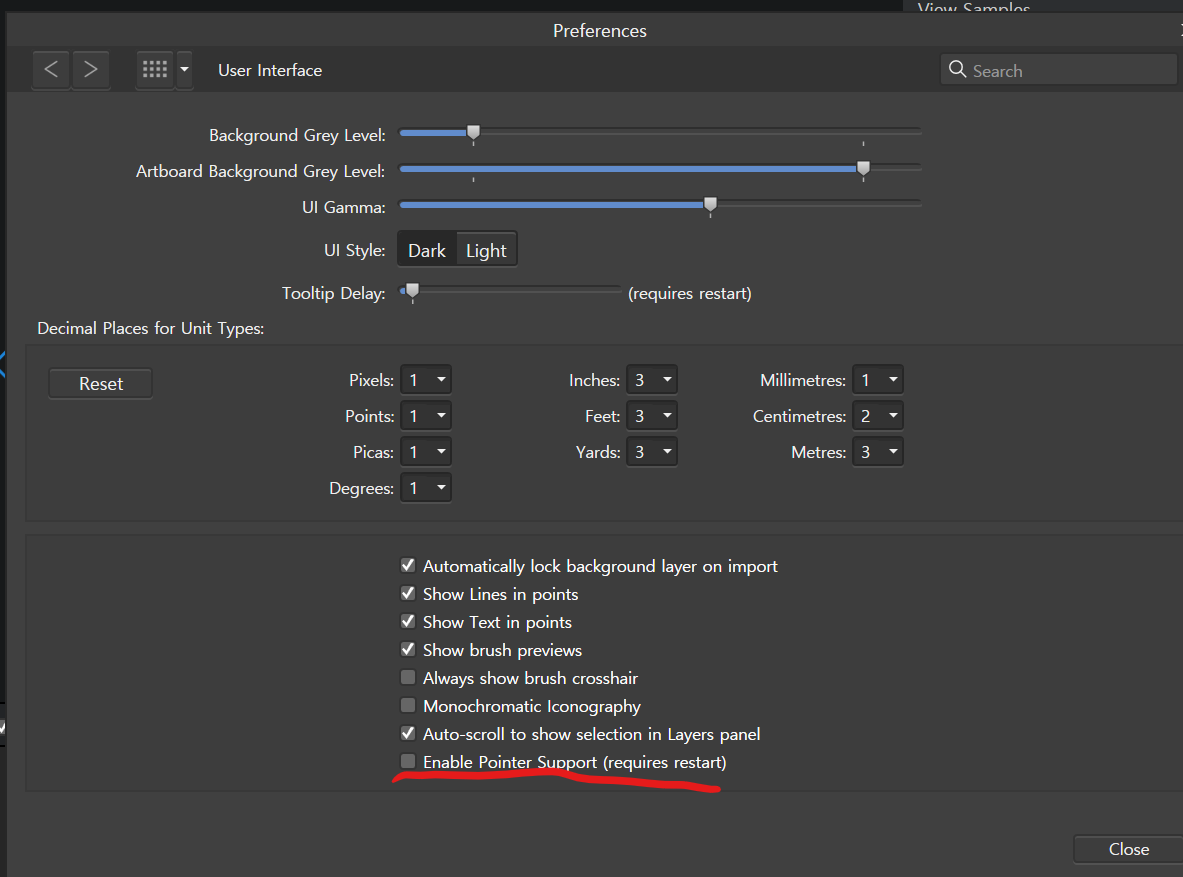The width and height of the screenshot is (1183, 877).
Task: Reset the decimal places for unit types
Action: (x=100, y=383)
